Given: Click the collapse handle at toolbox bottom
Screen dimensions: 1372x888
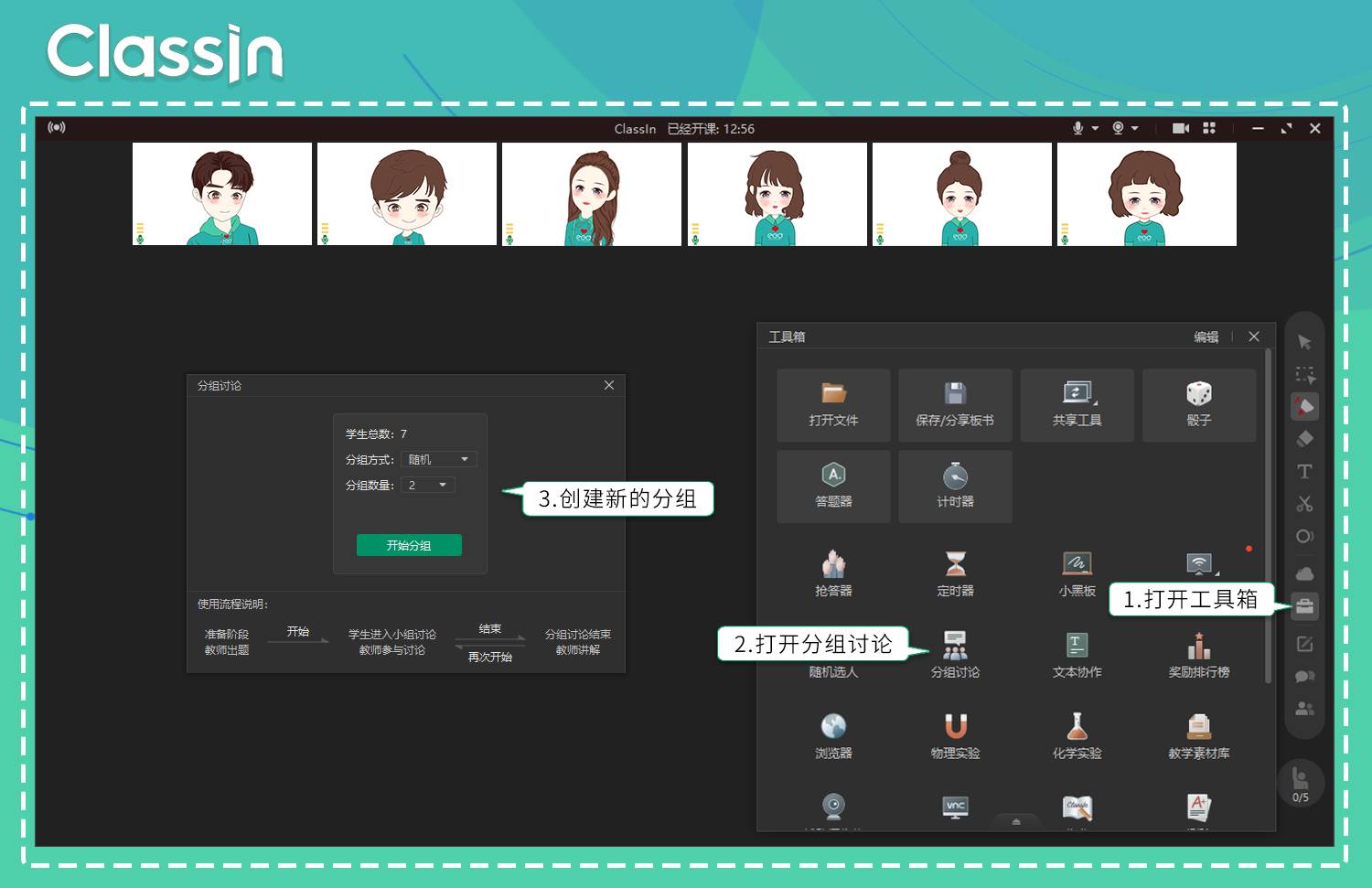Looking at the screenshot, I should tap(1015, 821).
